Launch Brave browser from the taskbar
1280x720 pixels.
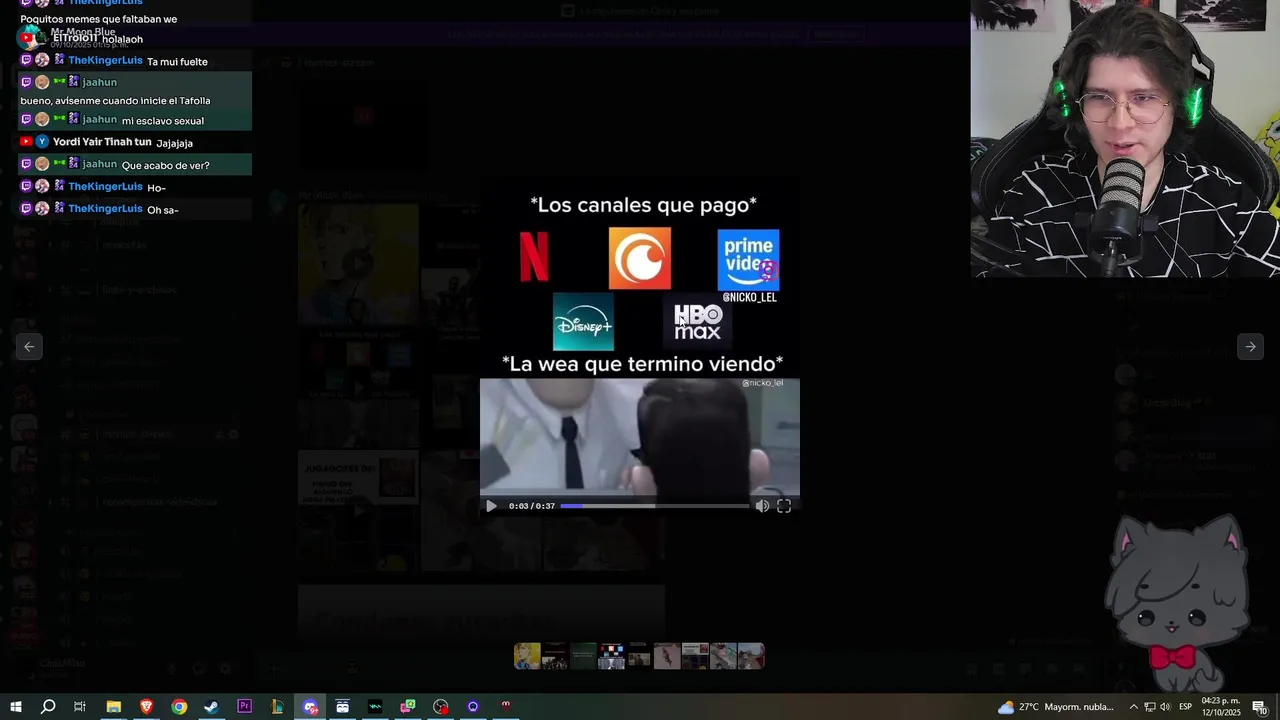[x=146, y=707]
